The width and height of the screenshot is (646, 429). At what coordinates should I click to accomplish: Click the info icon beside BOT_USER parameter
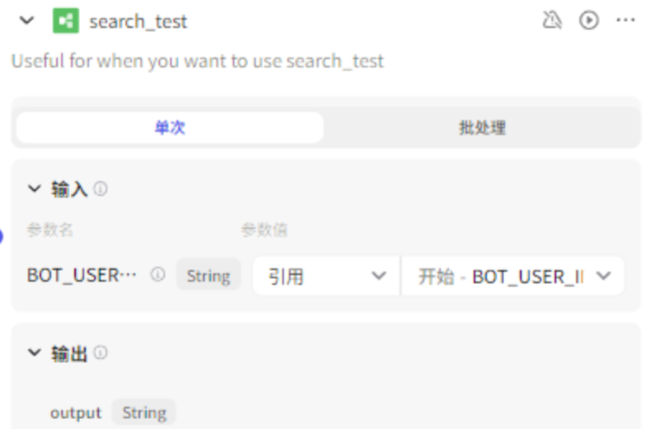tap(157, 275)
